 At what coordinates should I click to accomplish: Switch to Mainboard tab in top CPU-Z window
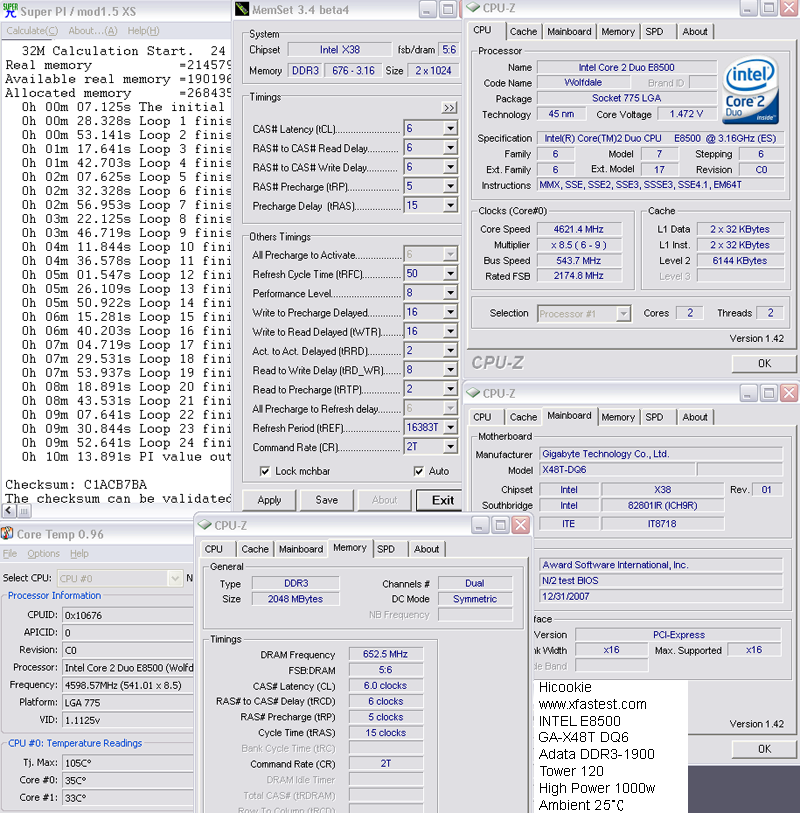tap(569, 32)
